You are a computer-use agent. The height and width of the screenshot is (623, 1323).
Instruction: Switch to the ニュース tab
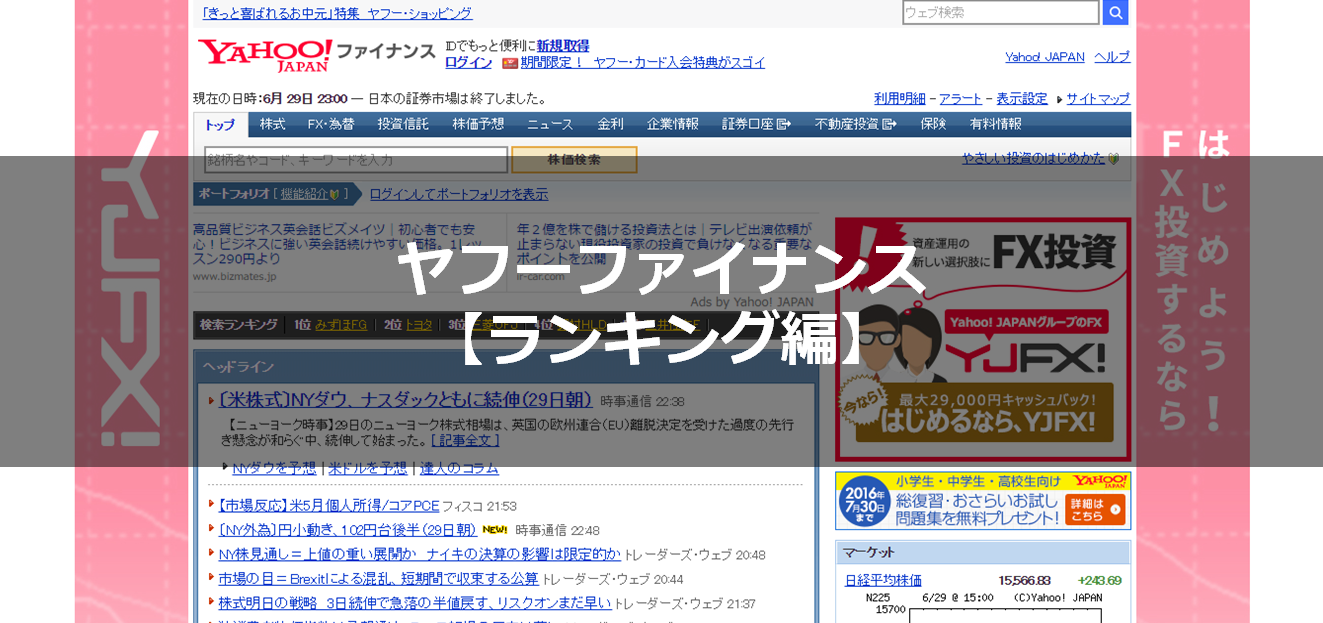(x=550, y=124)
